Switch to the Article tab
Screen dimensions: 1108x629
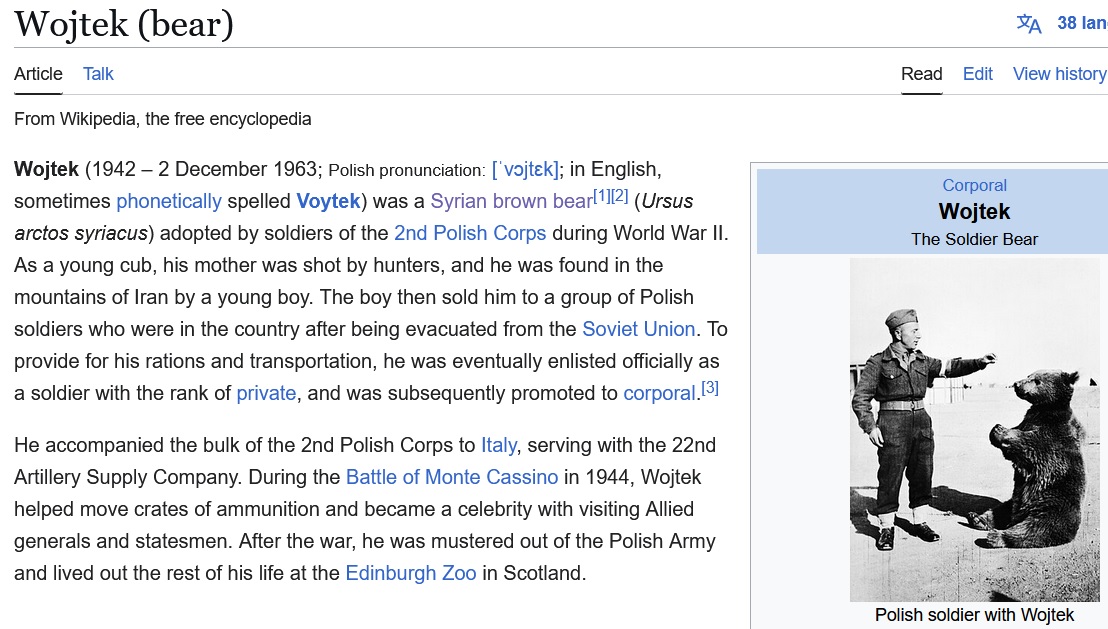tap(38, 74)
